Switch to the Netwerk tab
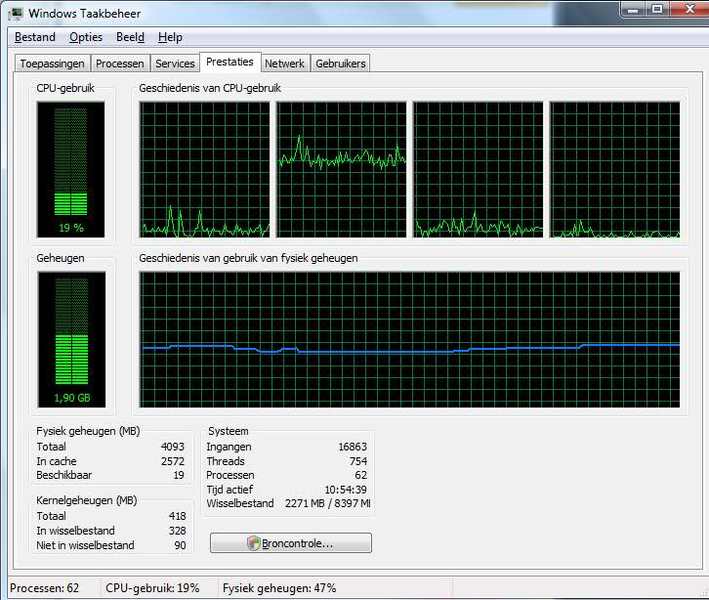Screen dimensions: 709x600 (x=284, y=64)
